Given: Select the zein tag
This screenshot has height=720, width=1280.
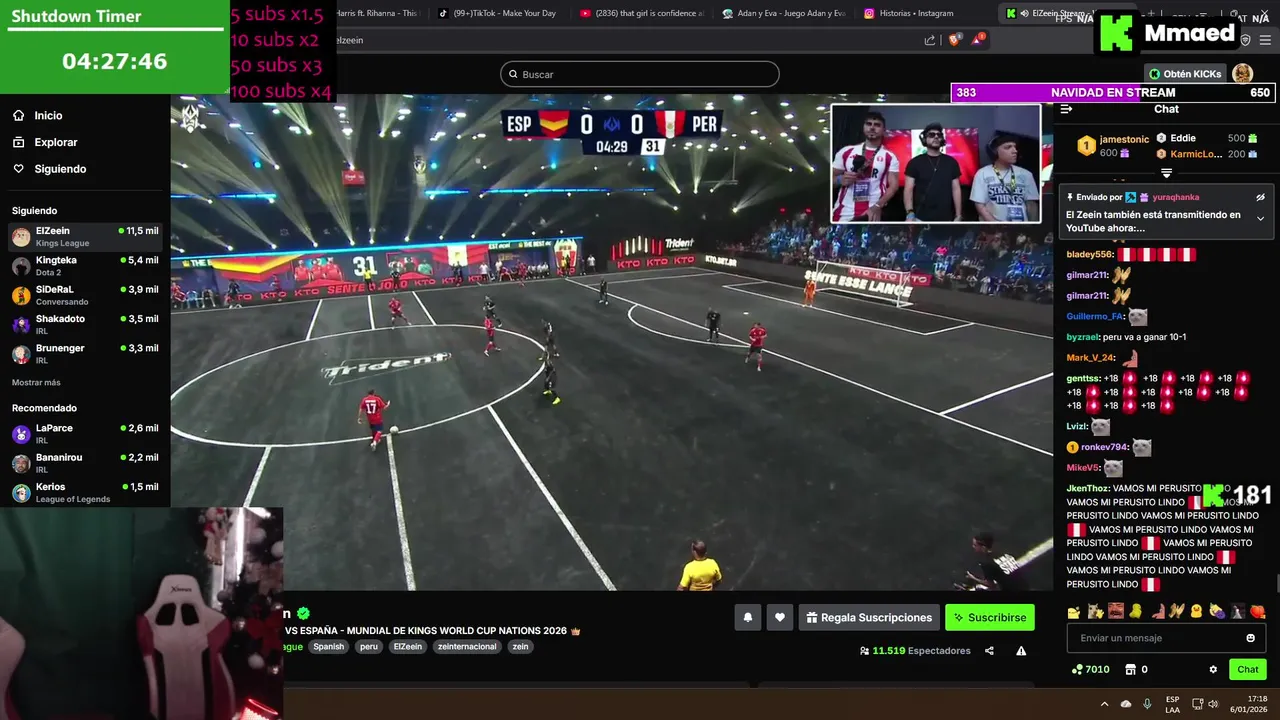Looking at the screenshot, I should click(x=520, y=647).
